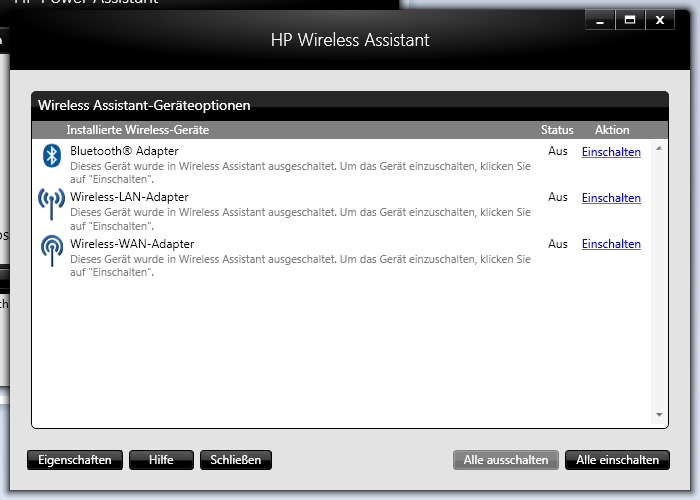Click the HP Wireless Assistant title text

[x=350, y=40]
